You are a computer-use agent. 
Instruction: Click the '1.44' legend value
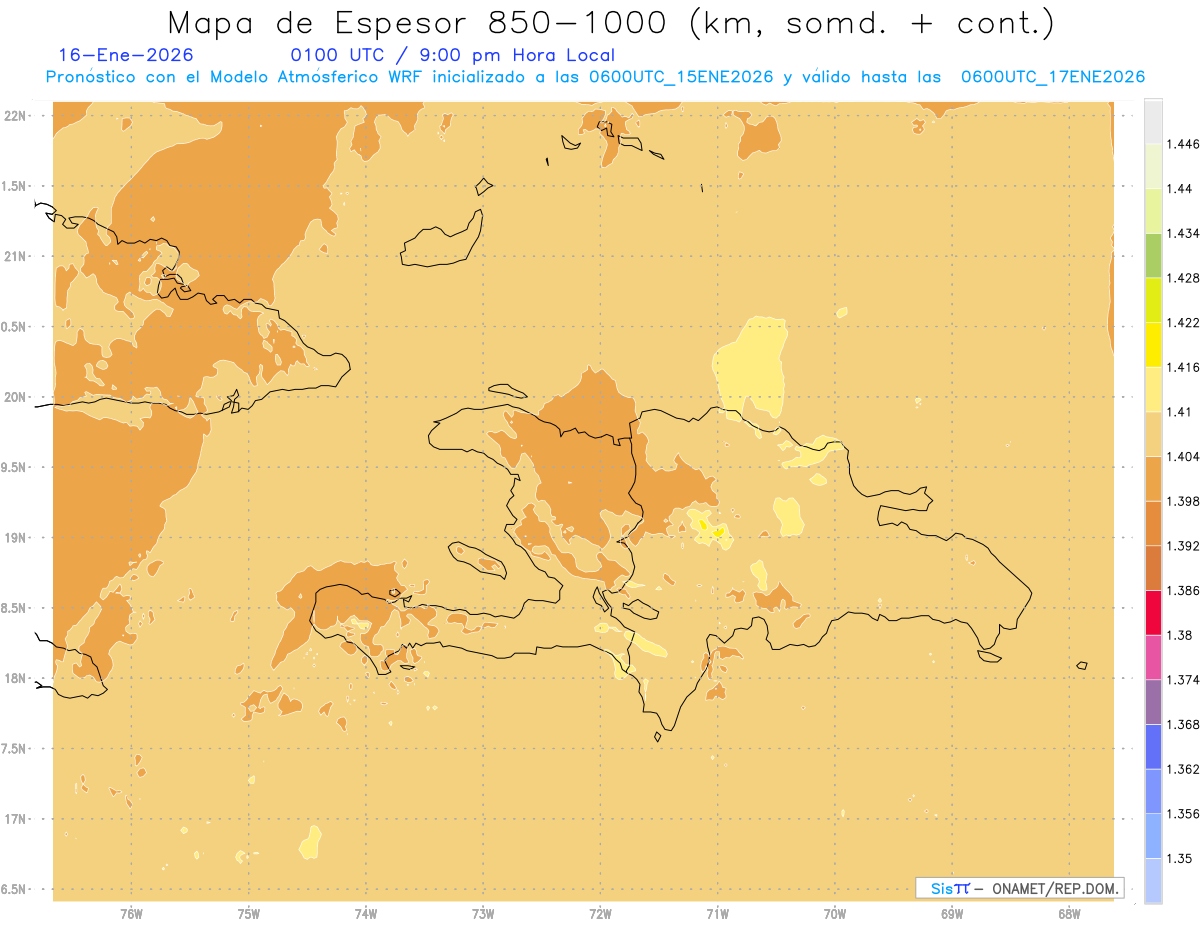[x=1180, y=189]
